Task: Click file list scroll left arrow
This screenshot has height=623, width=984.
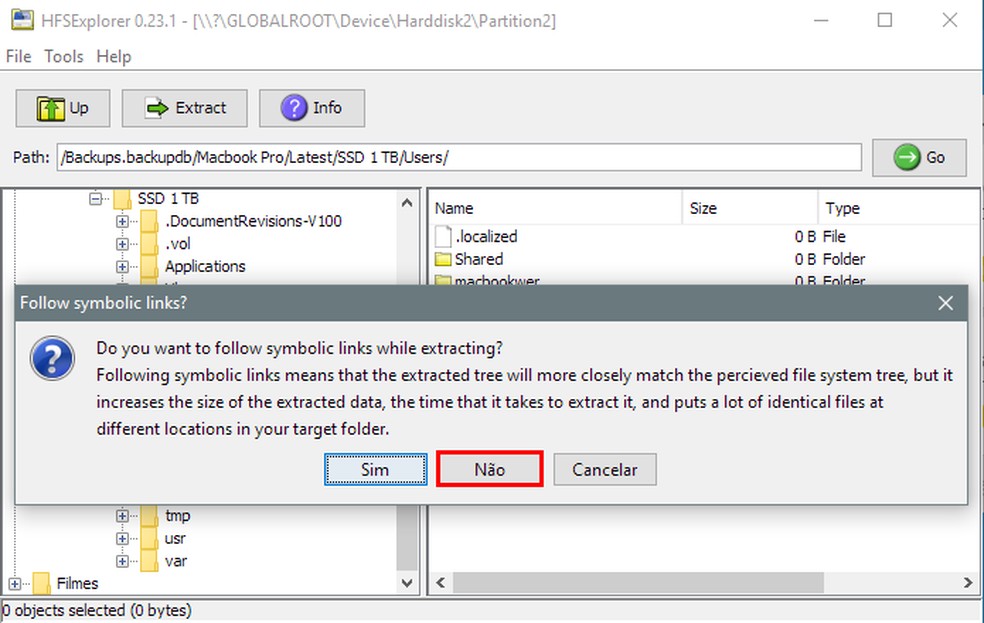Action: [441, 583]
